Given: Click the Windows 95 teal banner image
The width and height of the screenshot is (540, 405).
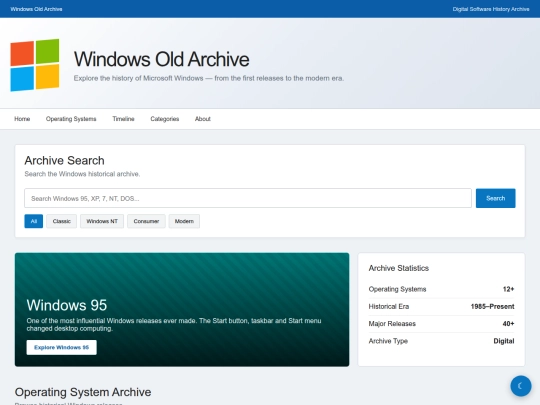Looking at the screenshot, I should (x=182, y=310).
